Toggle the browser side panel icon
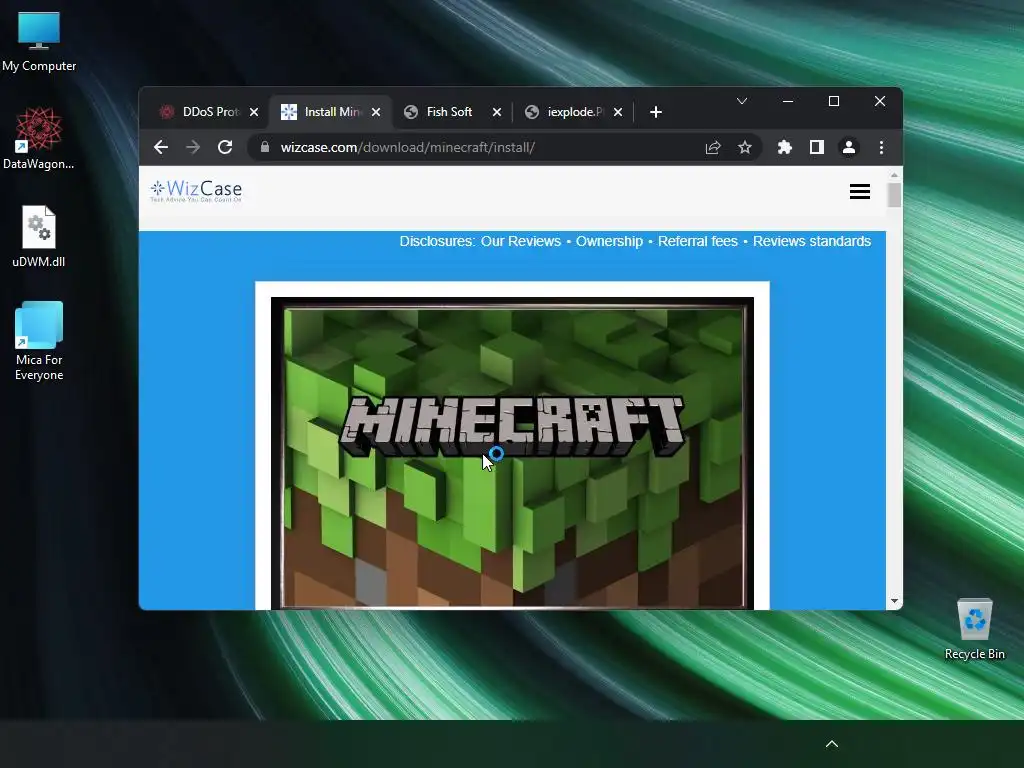1024x768 pixels. click(816, 148)
